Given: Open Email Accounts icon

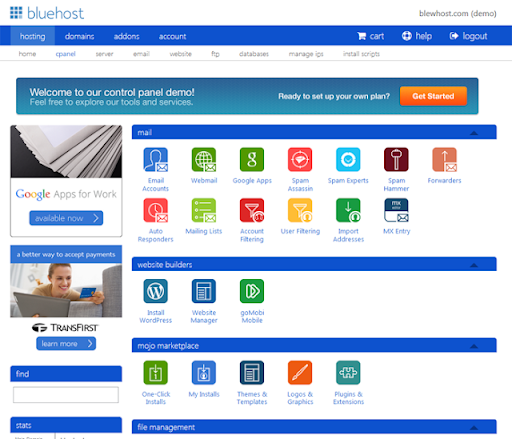Looking at the screenshot, I should pyautogui.click(x=156, y=160).
